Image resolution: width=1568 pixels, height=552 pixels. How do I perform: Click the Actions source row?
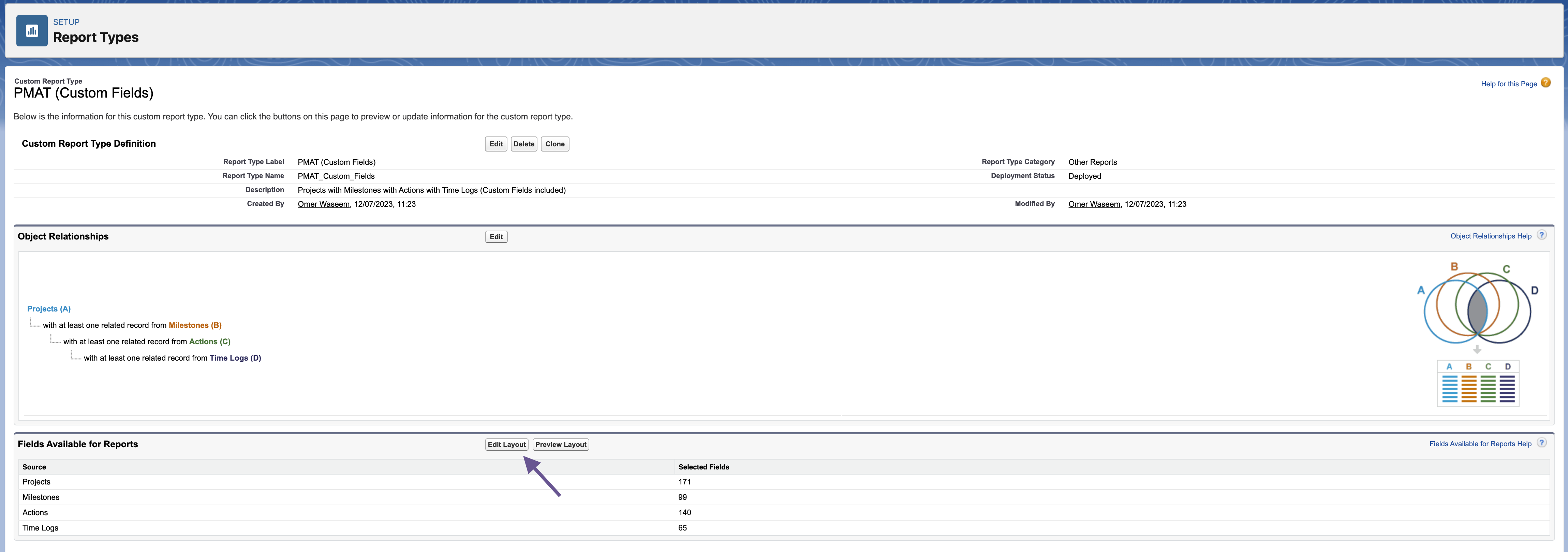(783, 512)
